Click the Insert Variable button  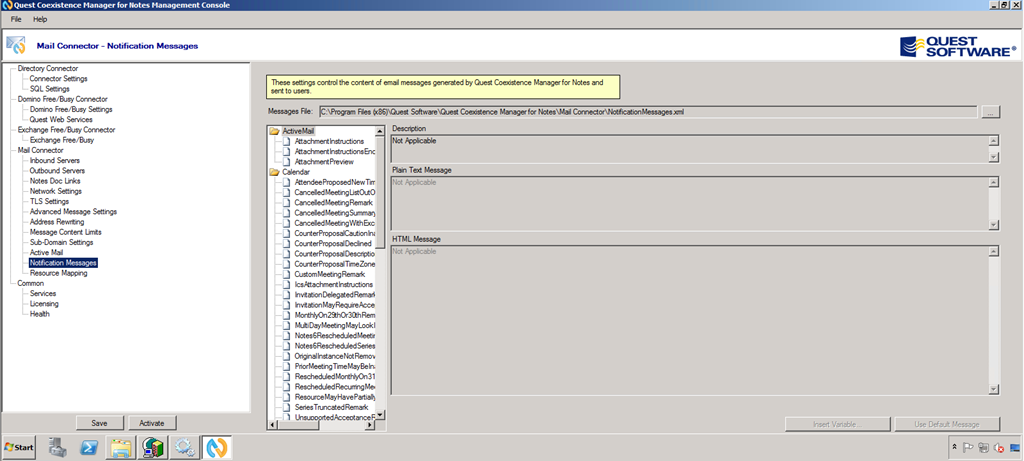pyautogui.click(x=837, y=424)
